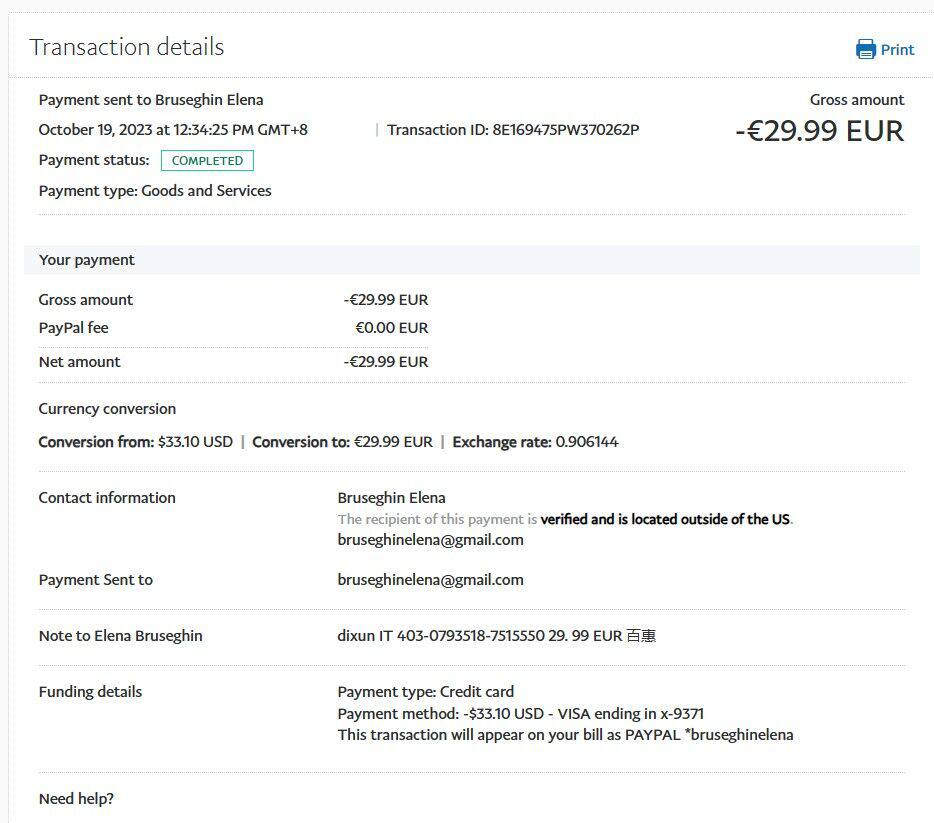Click the Your payment section header
The image size is (934, 823).
(x=87, y=260)
